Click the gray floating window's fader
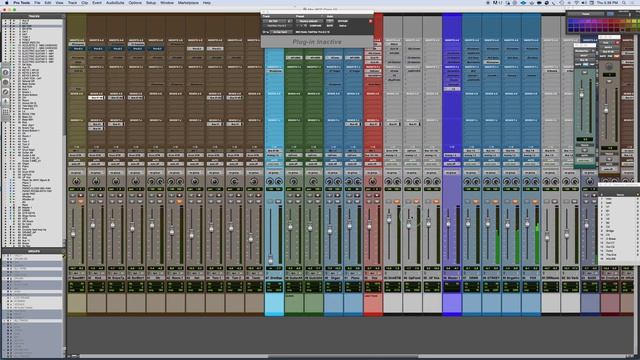This screenshot has height=360, width=640. pyautogui.click(x=606, y=109)
